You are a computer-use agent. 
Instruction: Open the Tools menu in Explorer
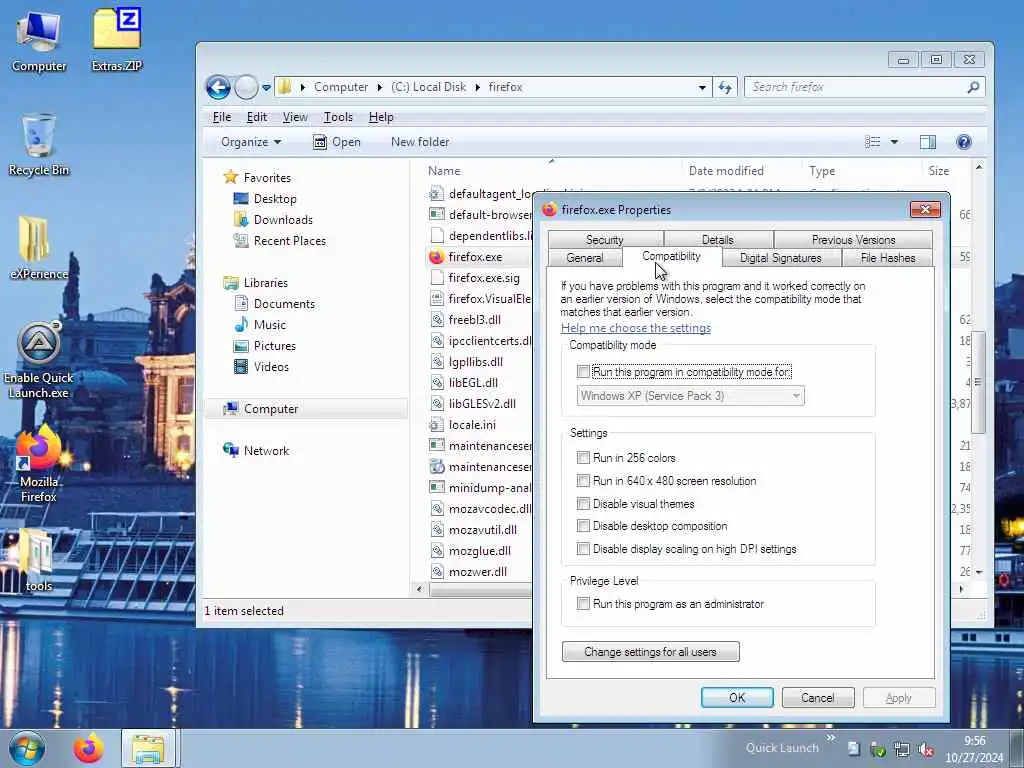[x=338, y=117]
